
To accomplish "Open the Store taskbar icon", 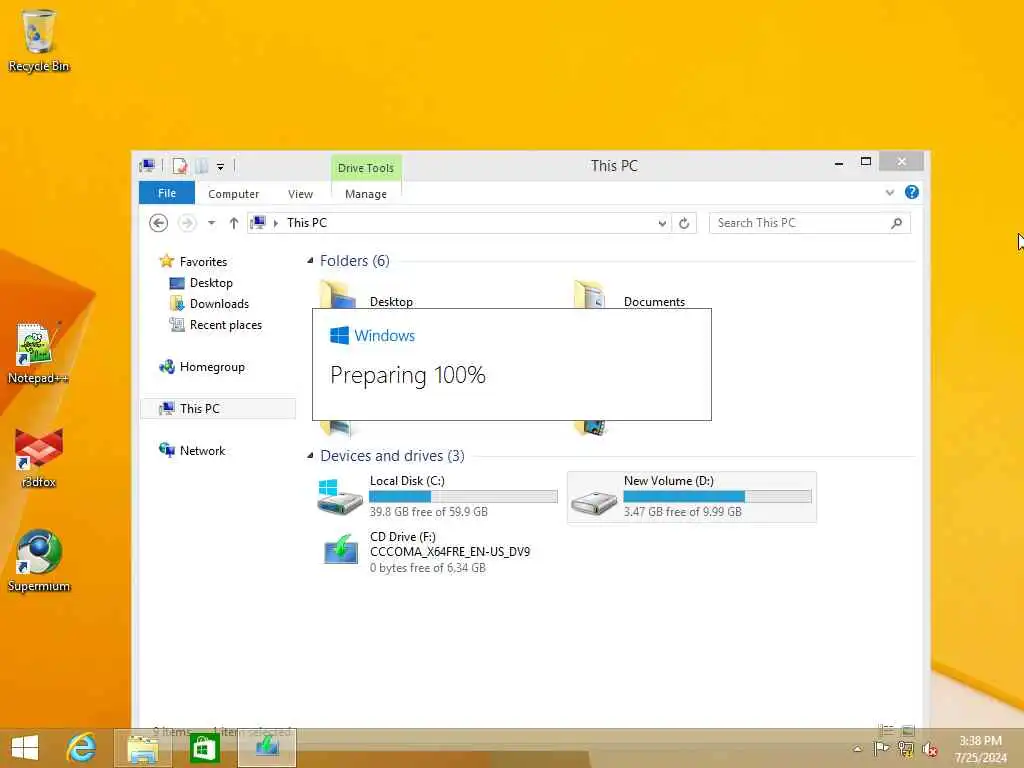I will point(204,748).
